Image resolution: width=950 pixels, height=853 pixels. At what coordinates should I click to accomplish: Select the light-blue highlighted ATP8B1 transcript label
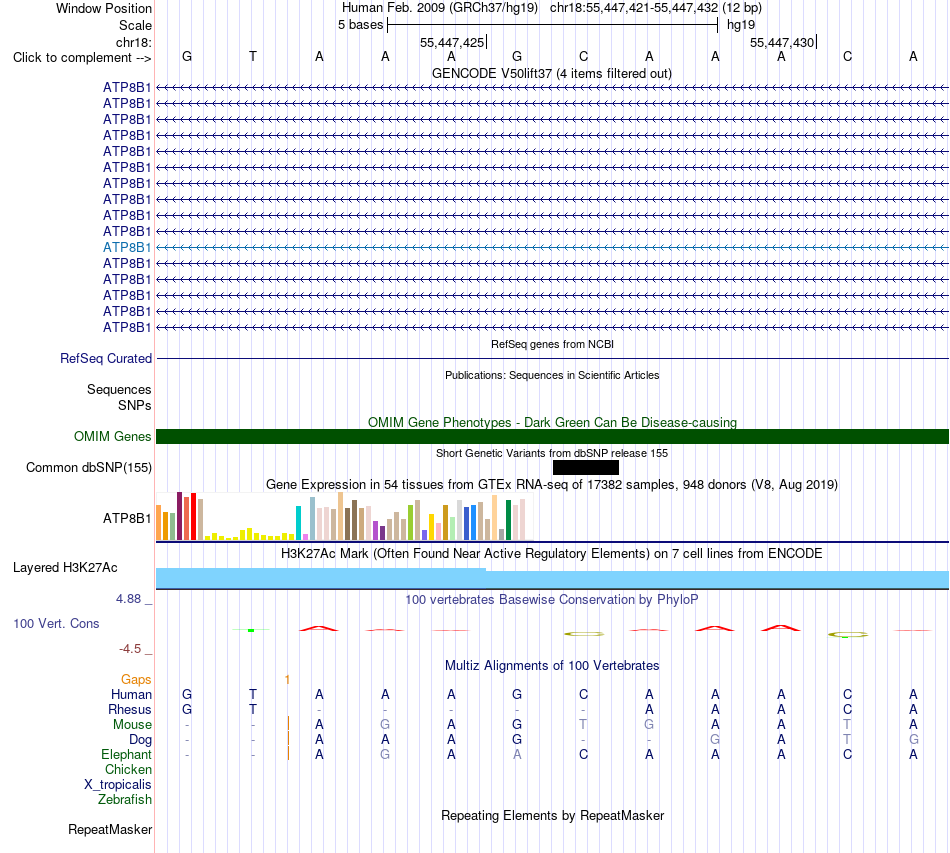(127, 247)
